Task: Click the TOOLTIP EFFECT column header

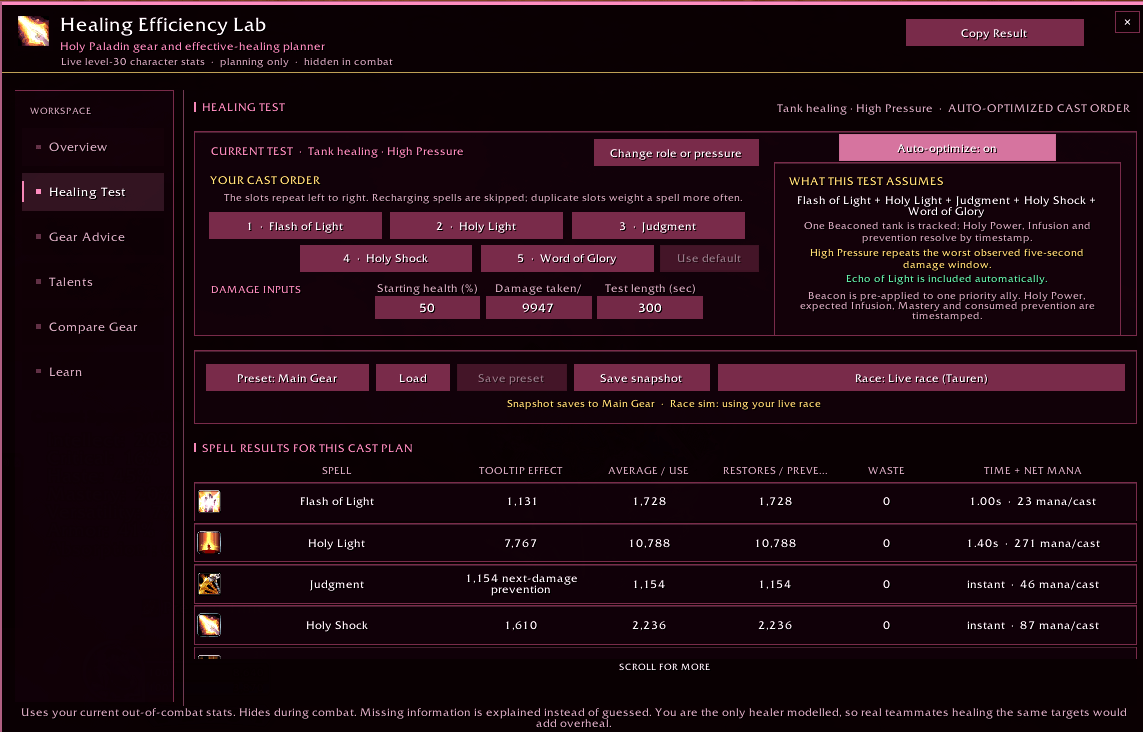Action: [x=520, y=470]
